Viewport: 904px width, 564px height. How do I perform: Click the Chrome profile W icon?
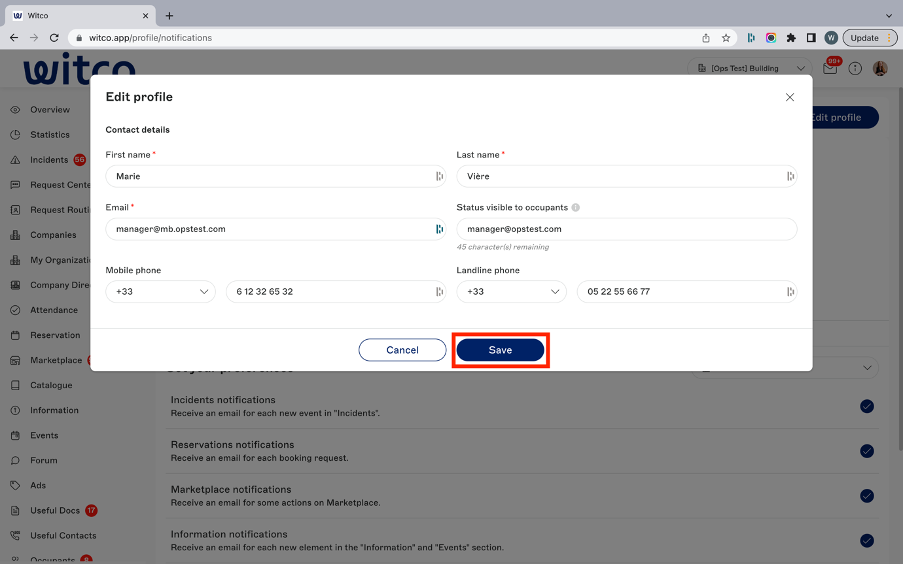point(831,38)
